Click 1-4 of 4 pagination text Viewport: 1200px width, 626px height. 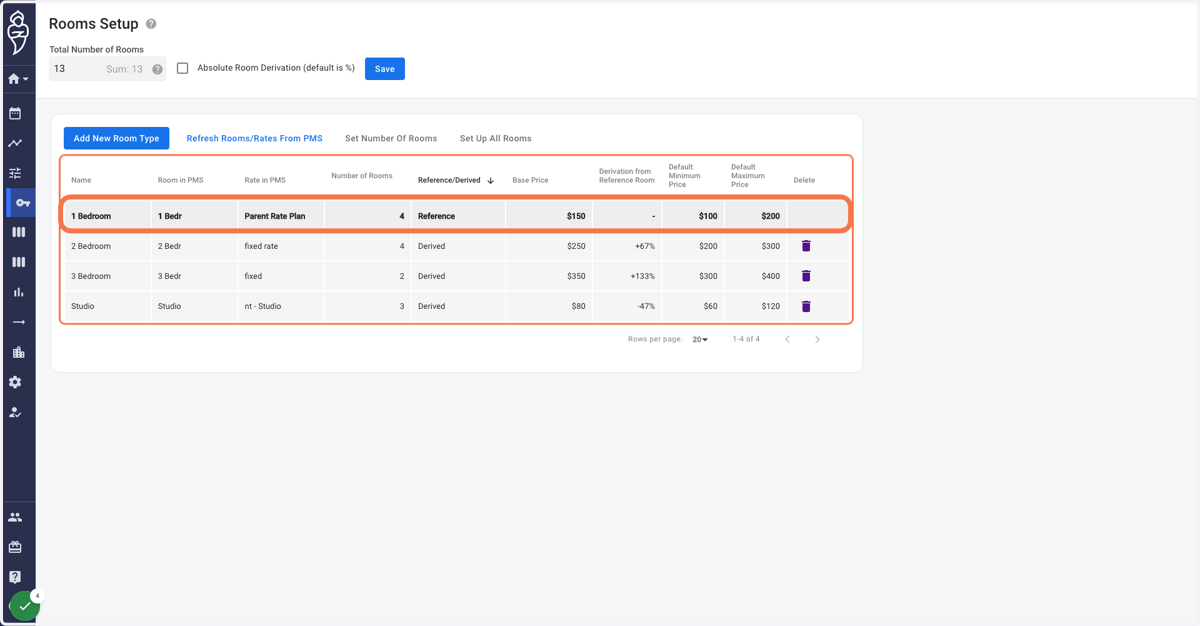tap(746, 339)
